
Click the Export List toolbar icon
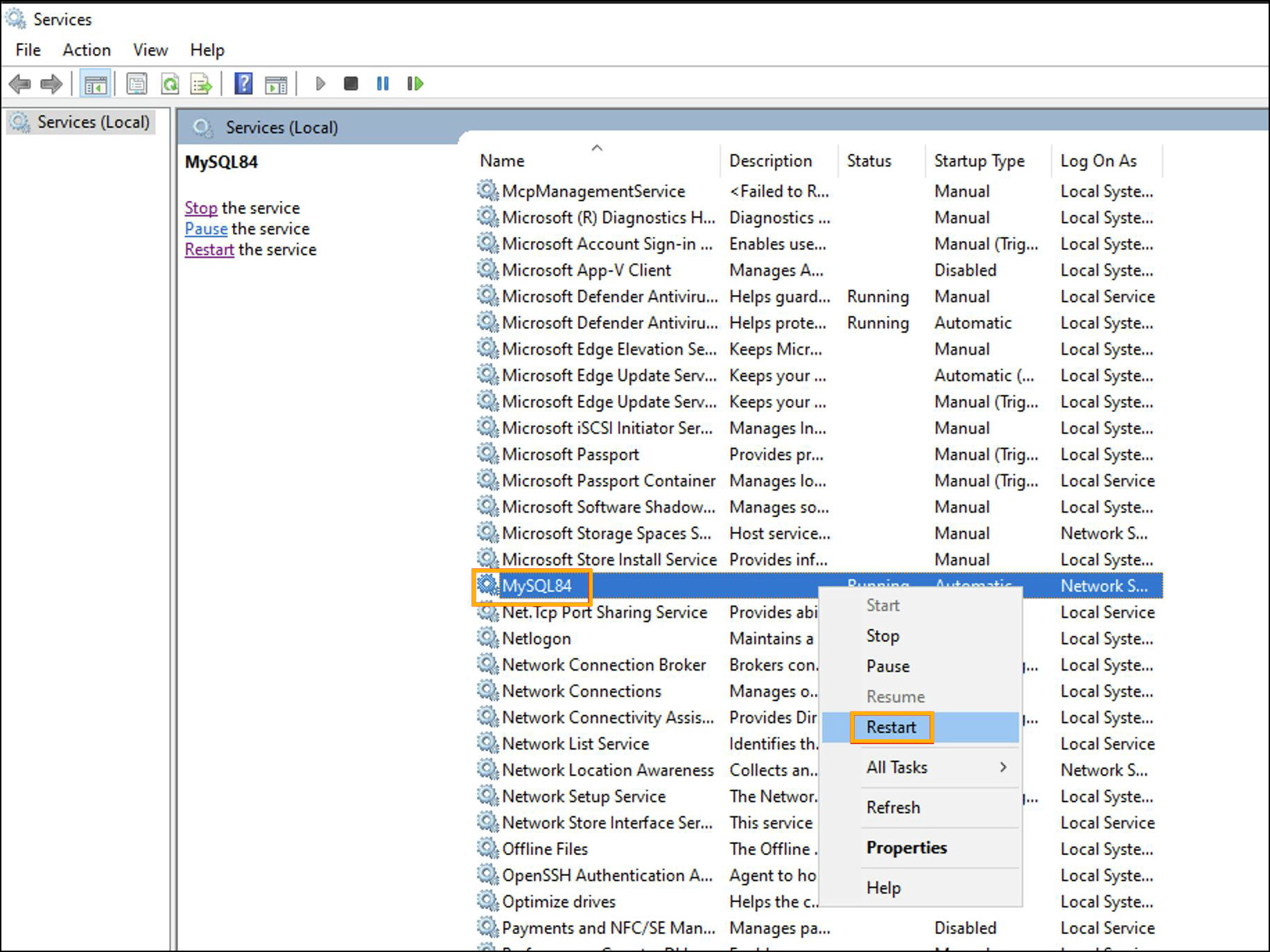(x=202, y=85)
